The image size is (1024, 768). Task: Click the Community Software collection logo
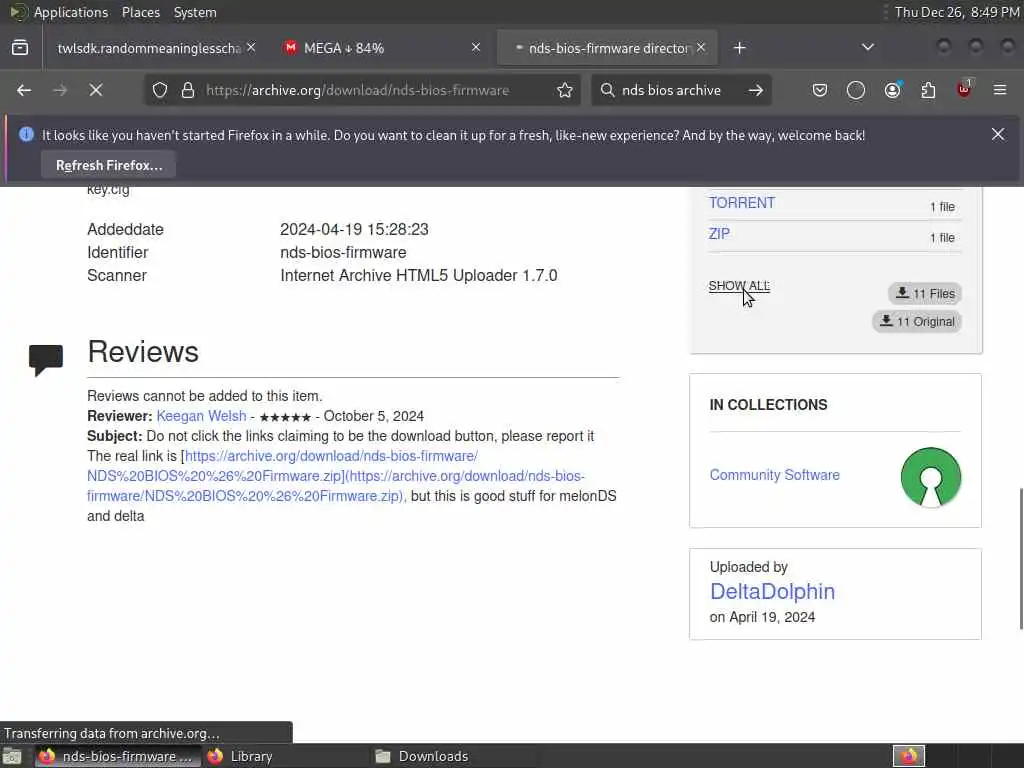pos(931,477)
